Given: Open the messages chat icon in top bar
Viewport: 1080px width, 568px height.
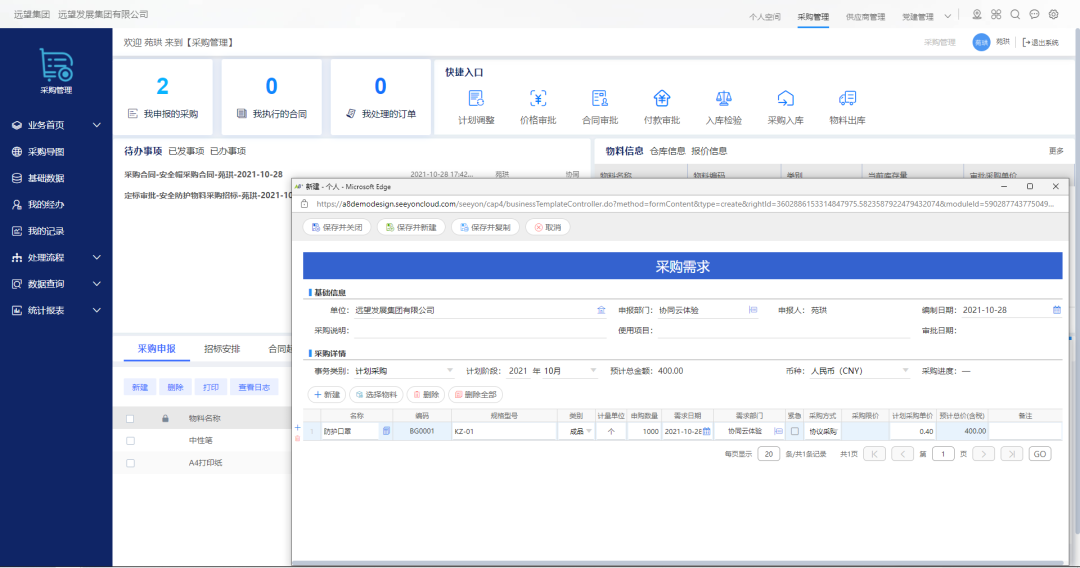Looking at the screenshot, I should 1035,14.
